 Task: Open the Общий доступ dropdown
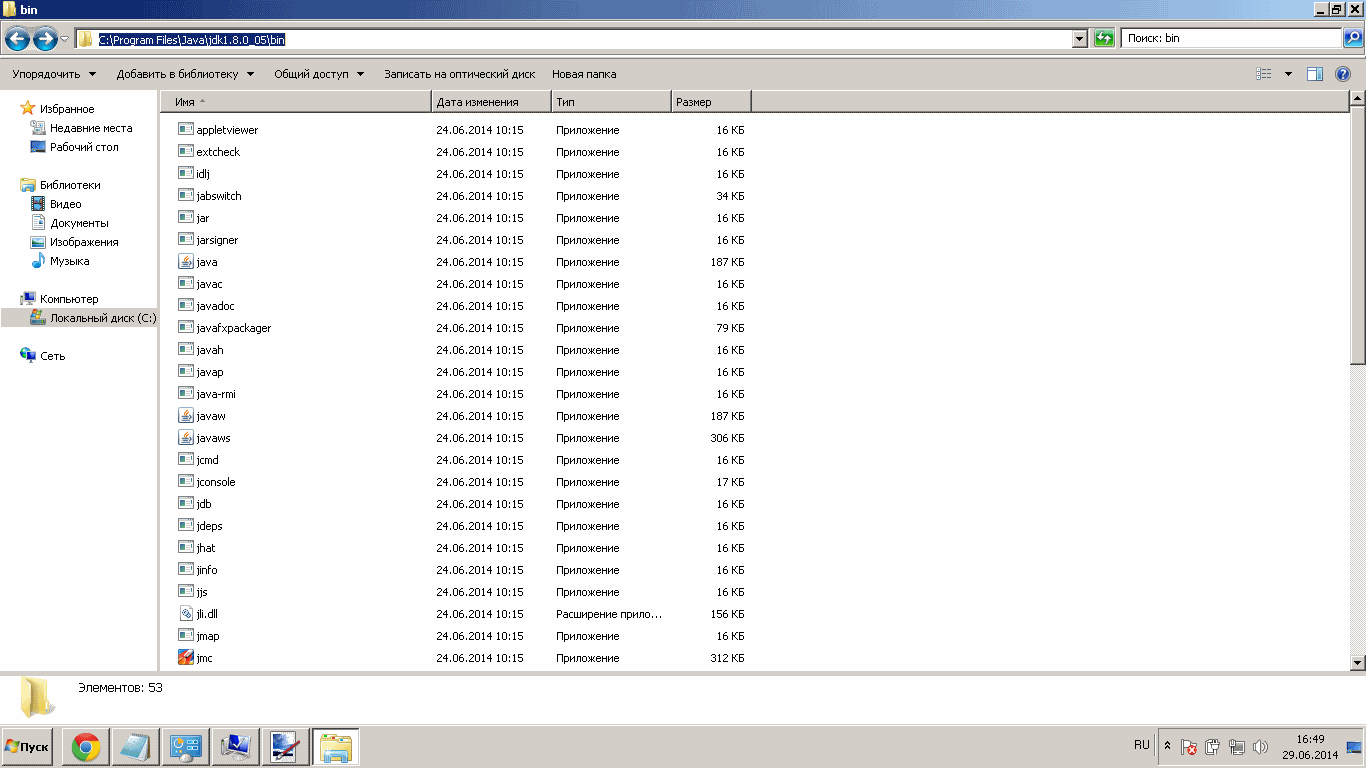(319, 74)
